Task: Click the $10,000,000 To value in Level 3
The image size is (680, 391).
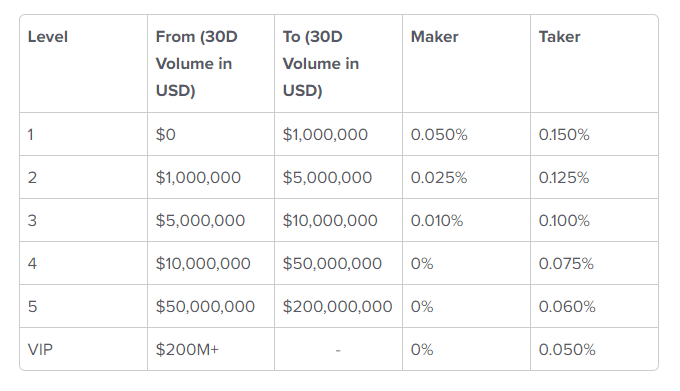Action: point(330,221)
